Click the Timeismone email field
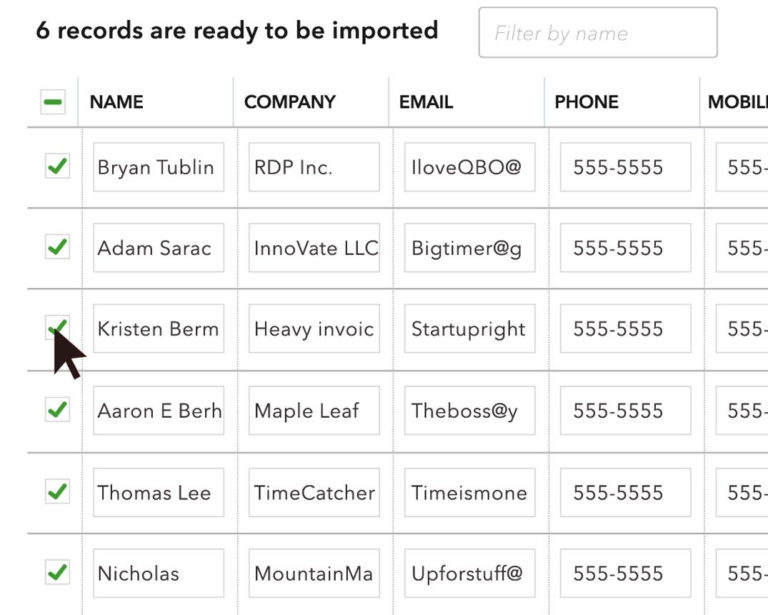 coord(470,492)
